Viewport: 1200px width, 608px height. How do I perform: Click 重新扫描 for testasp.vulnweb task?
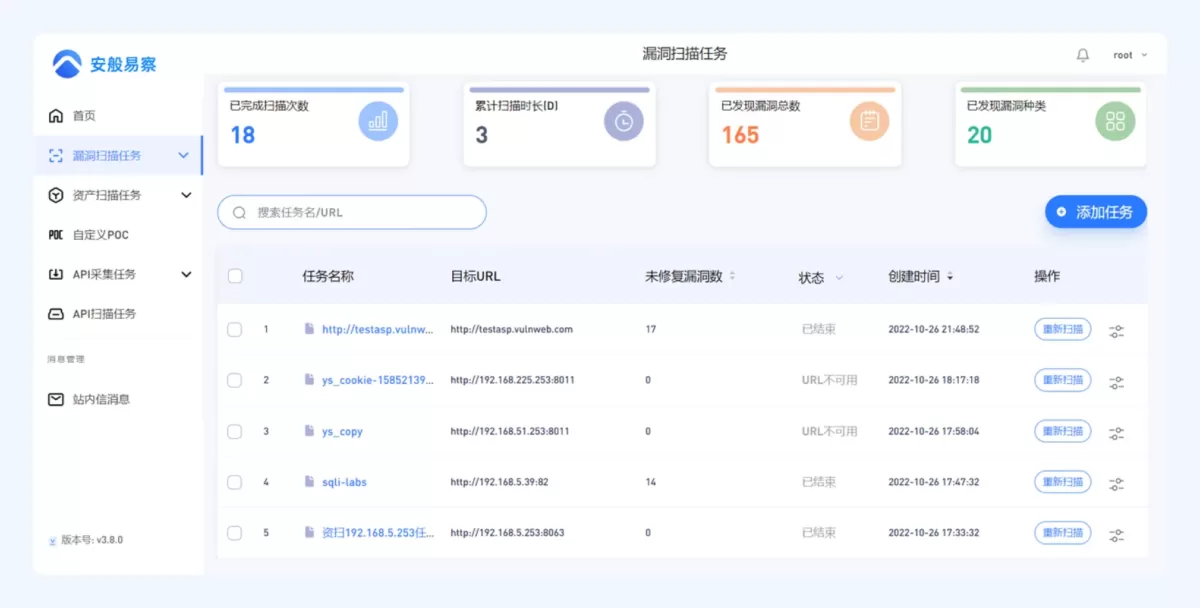coord(1062,329)
